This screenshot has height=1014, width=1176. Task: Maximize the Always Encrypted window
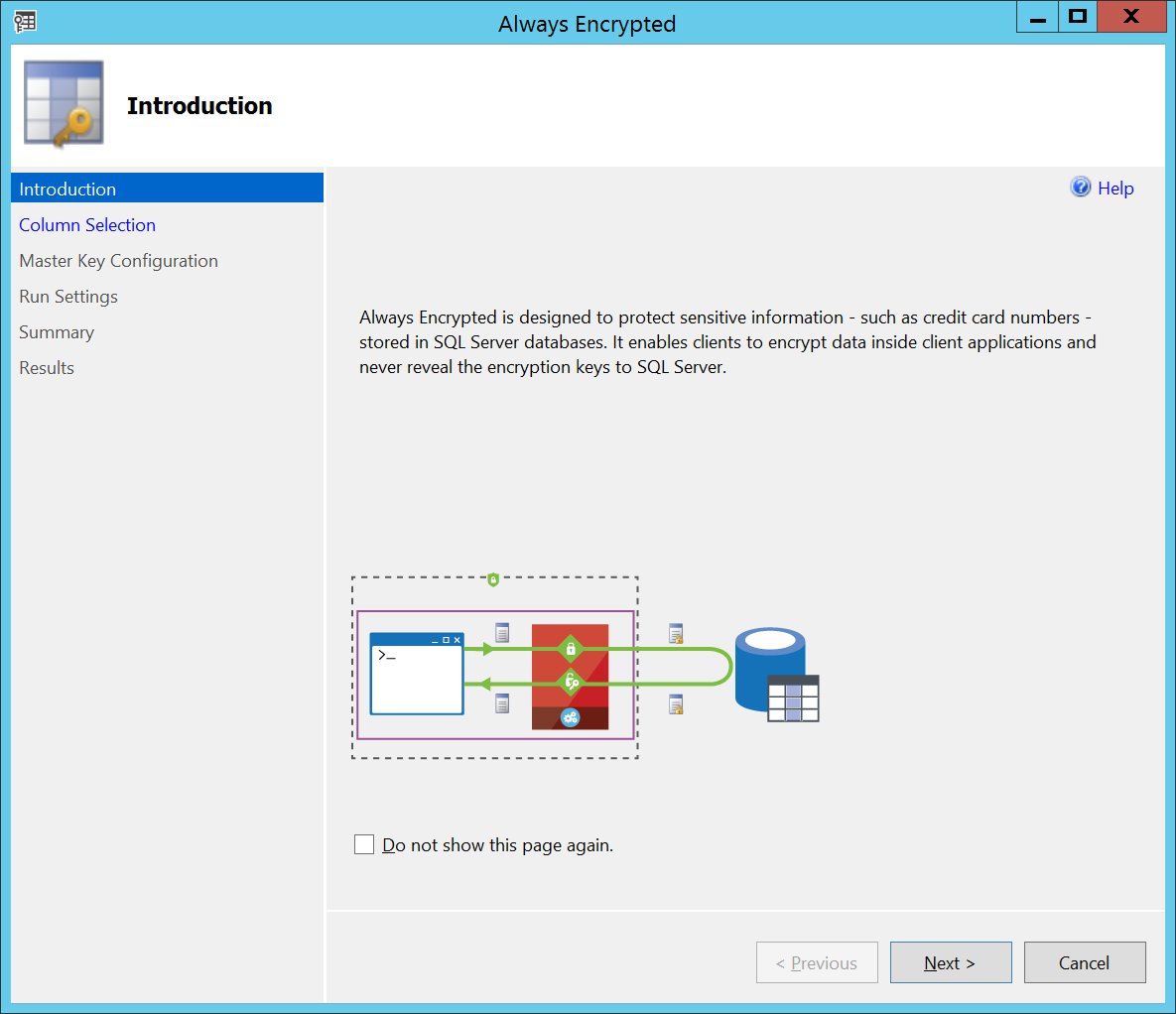pyautogui.click(x=1078, y=17)
